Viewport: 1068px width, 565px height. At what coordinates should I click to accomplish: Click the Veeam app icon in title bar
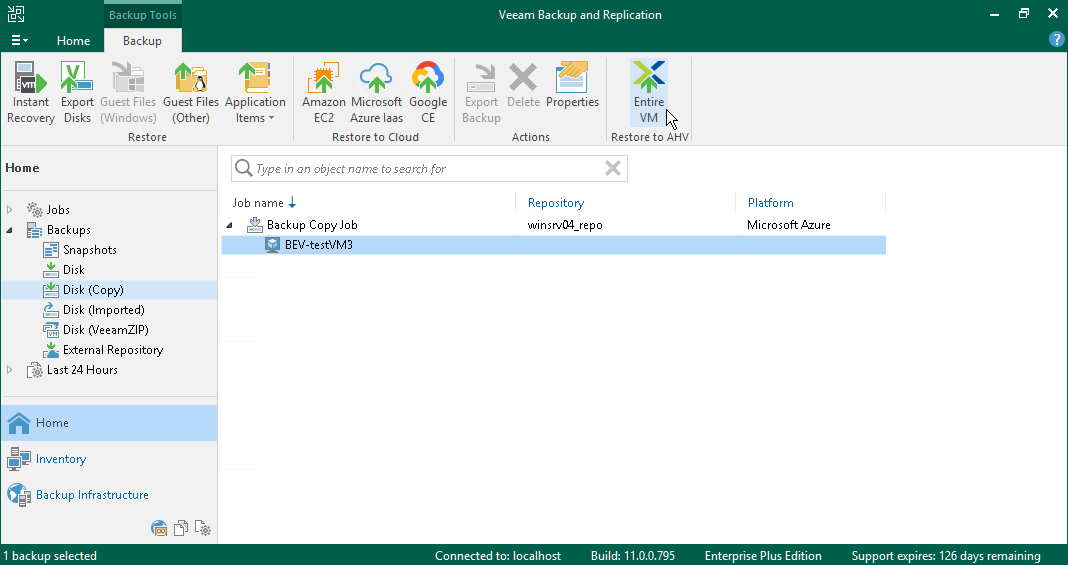pos(16,14)
